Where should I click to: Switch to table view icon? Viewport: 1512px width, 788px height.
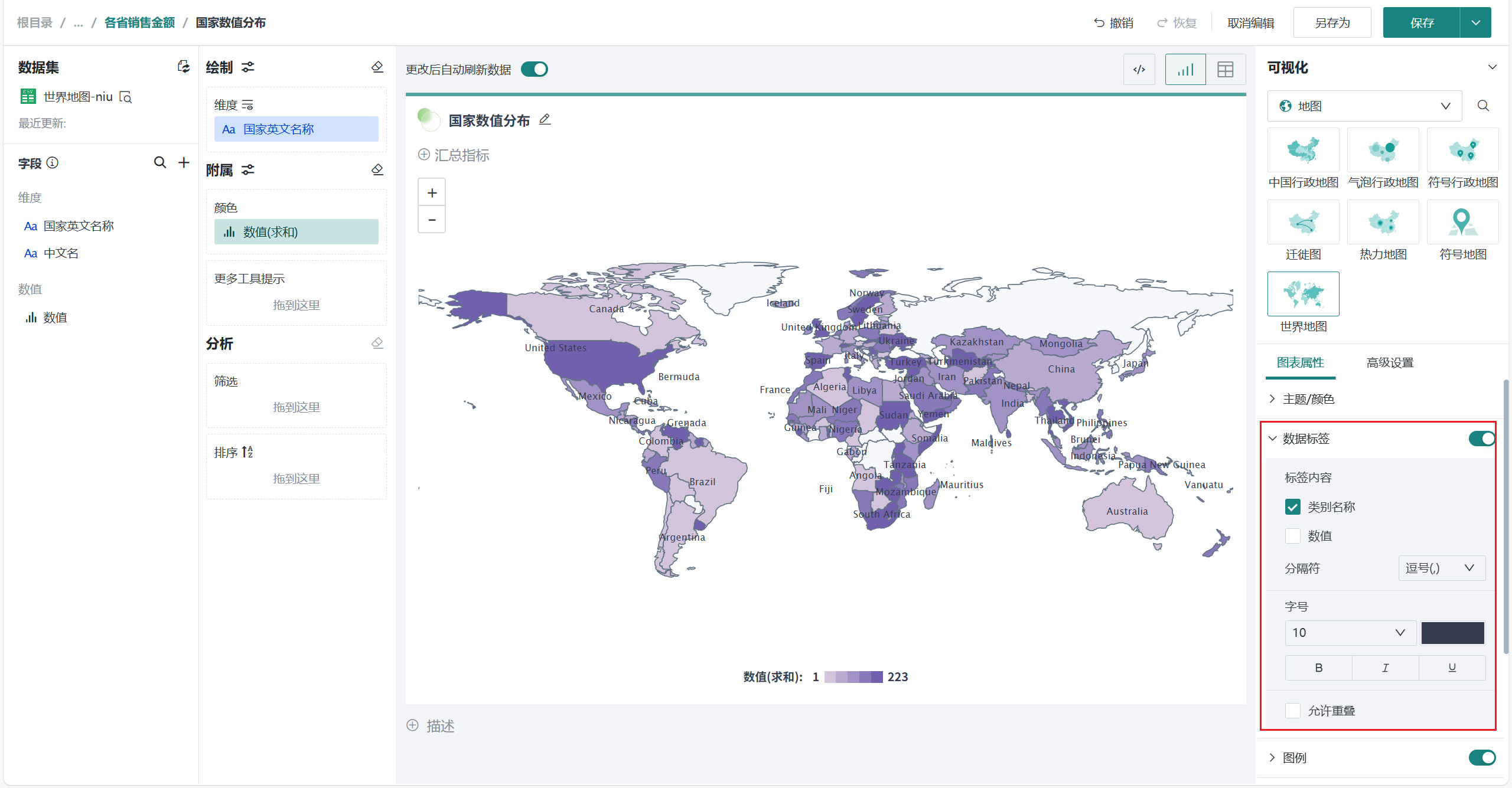(1225, 70)
